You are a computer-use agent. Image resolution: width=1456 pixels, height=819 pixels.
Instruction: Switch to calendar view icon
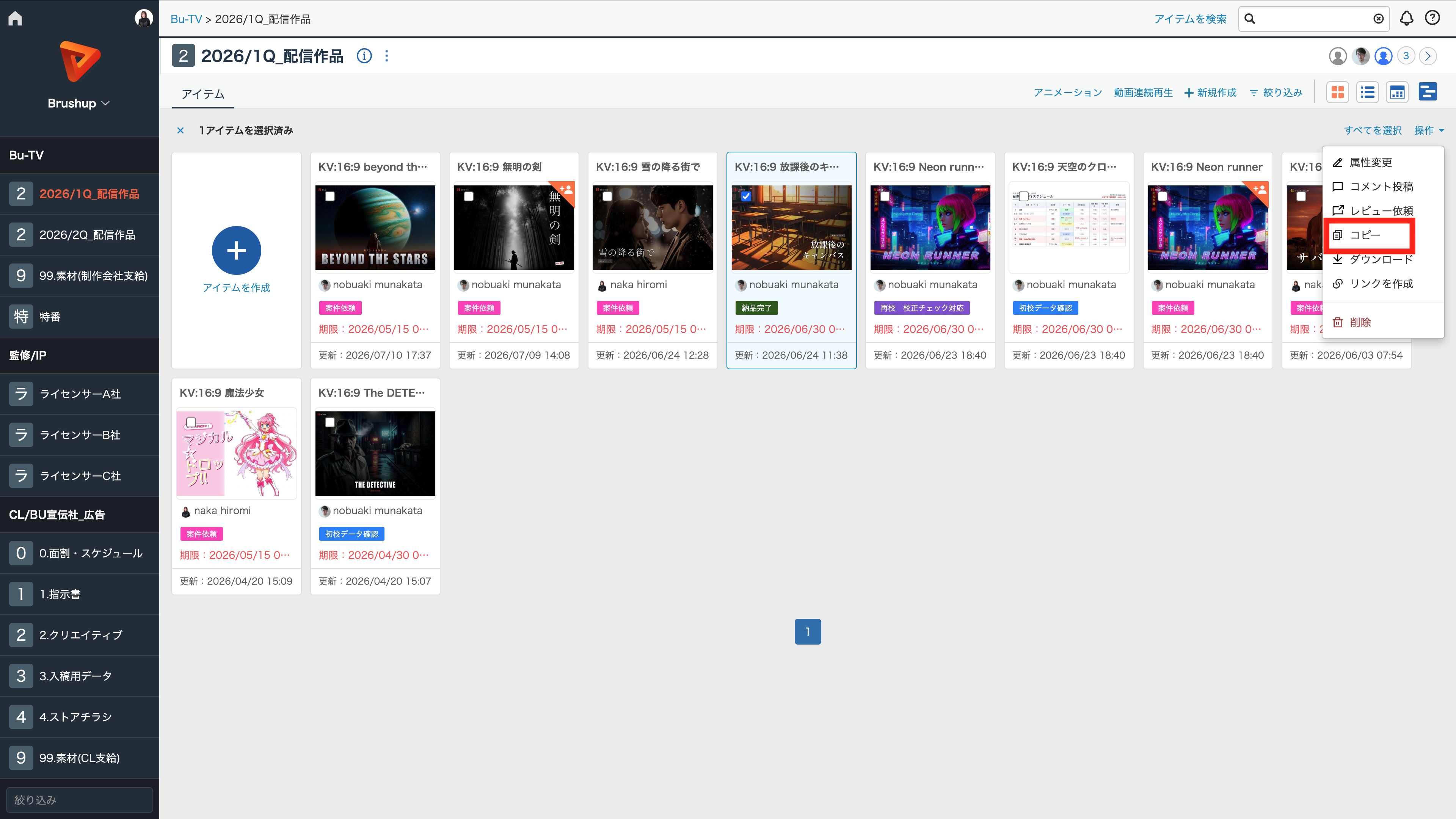pos(1397,92)
